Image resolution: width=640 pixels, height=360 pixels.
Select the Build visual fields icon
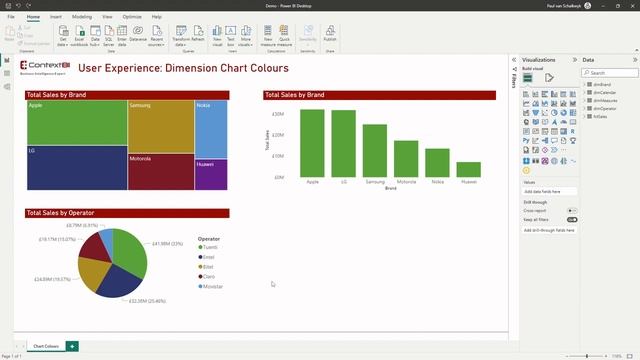coord(528,78)
